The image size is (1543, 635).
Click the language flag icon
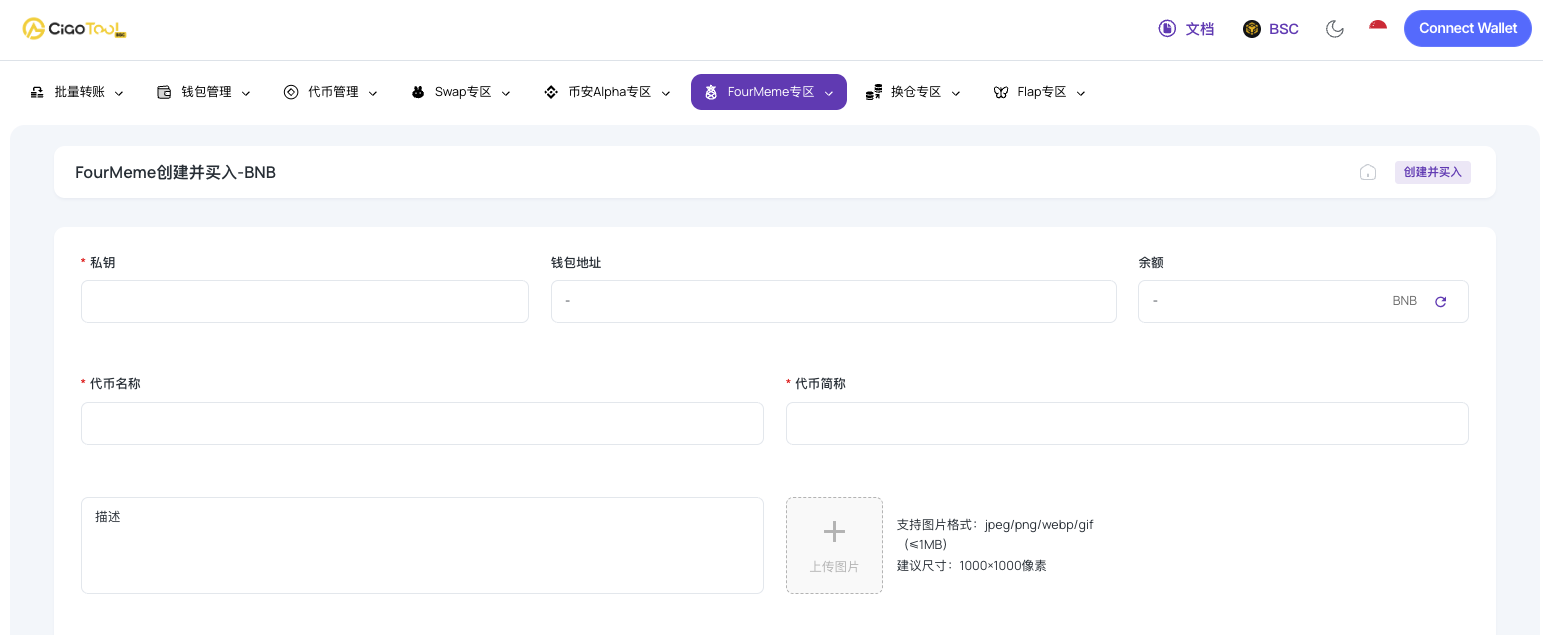pos(1378,28)
